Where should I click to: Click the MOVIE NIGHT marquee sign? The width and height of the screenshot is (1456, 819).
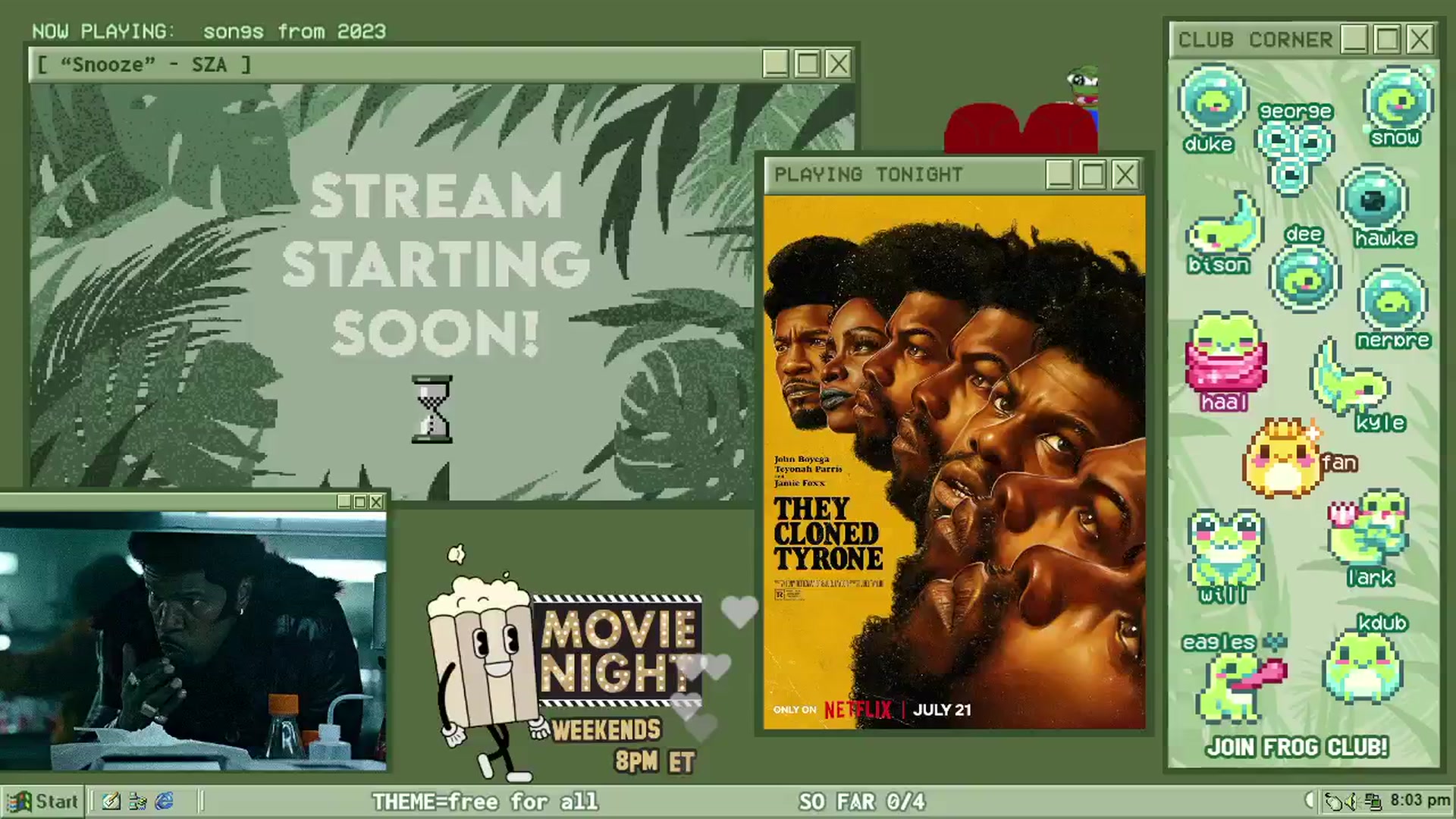[x=617, y=651]
